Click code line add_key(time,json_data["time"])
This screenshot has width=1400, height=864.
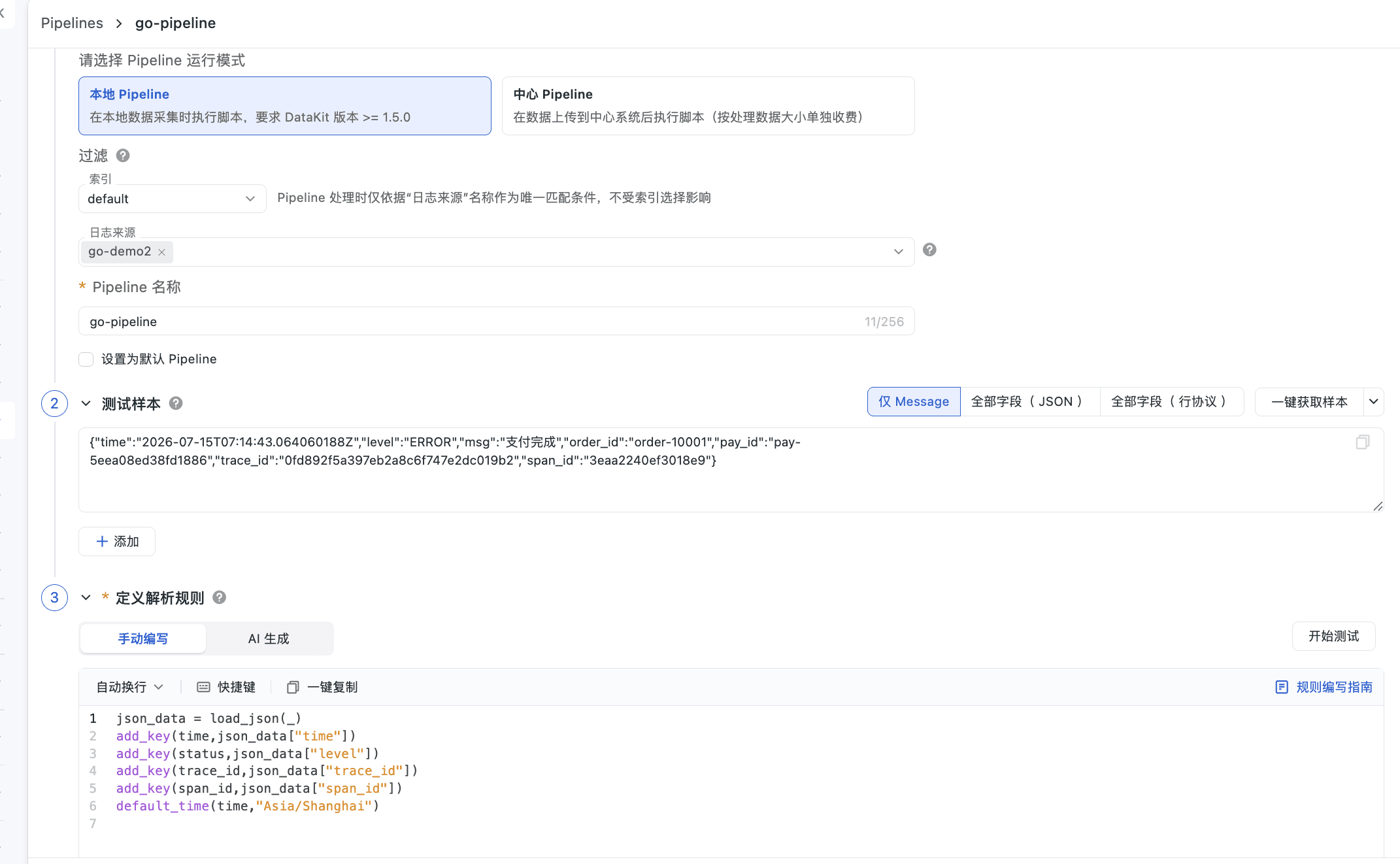(236, 736)
